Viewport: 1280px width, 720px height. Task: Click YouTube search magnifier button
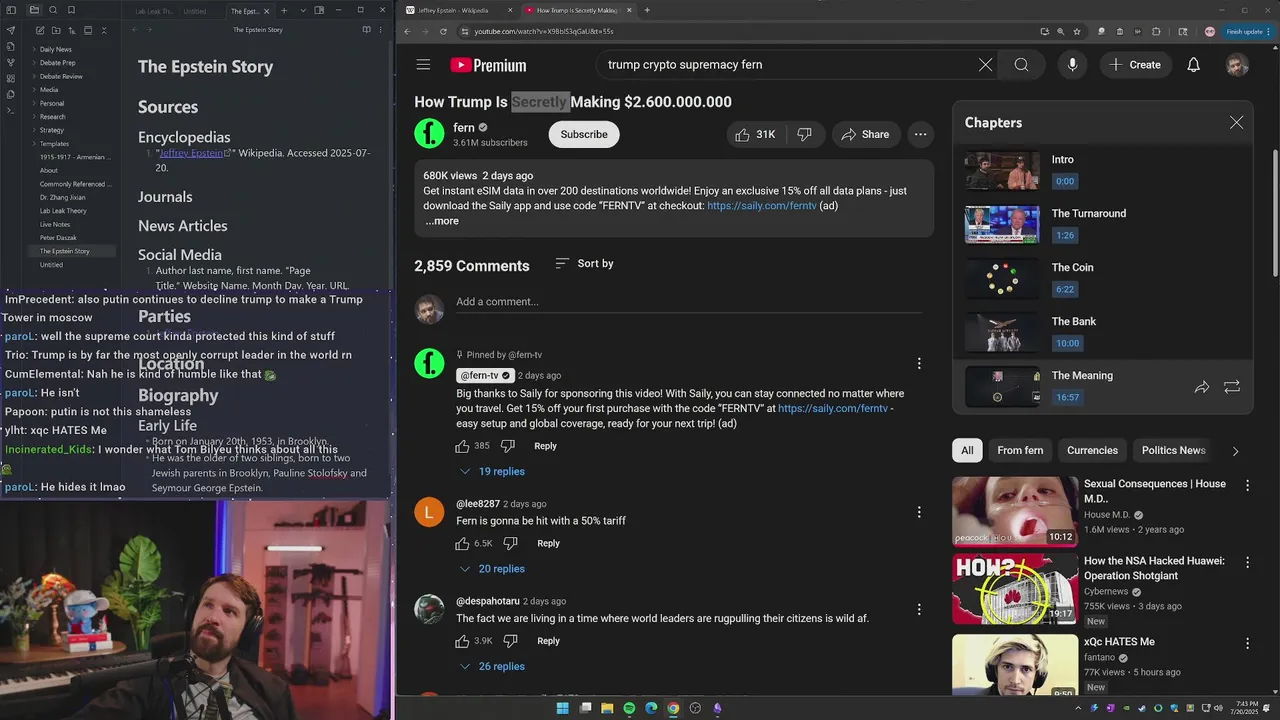(x=1021, y=65)
